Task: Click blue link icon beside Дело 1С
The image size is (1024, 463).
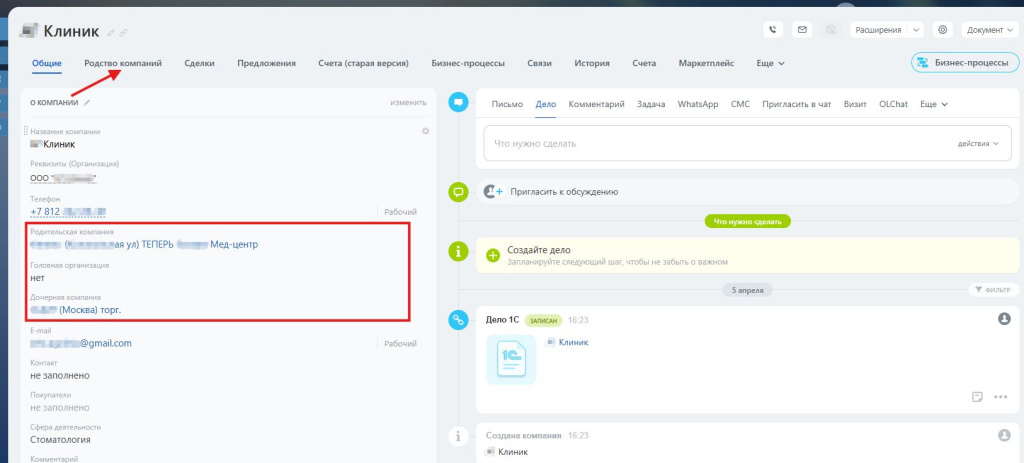Action: (x=459, y=320)
